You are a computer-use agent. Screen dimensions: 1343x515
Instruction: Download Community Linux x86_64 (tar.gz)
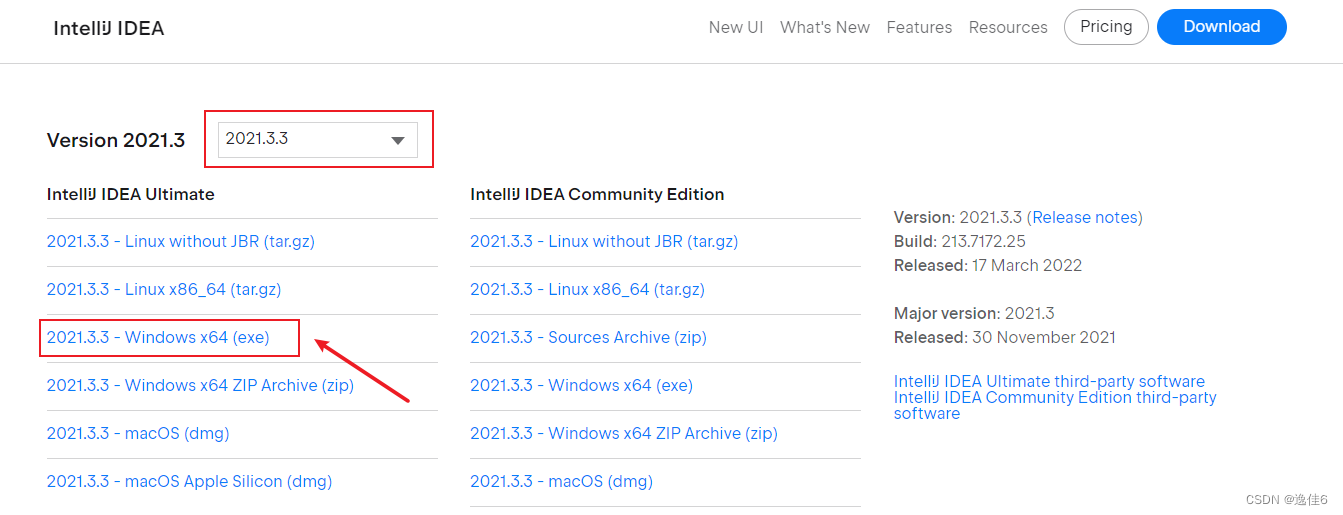click(587, 289)
